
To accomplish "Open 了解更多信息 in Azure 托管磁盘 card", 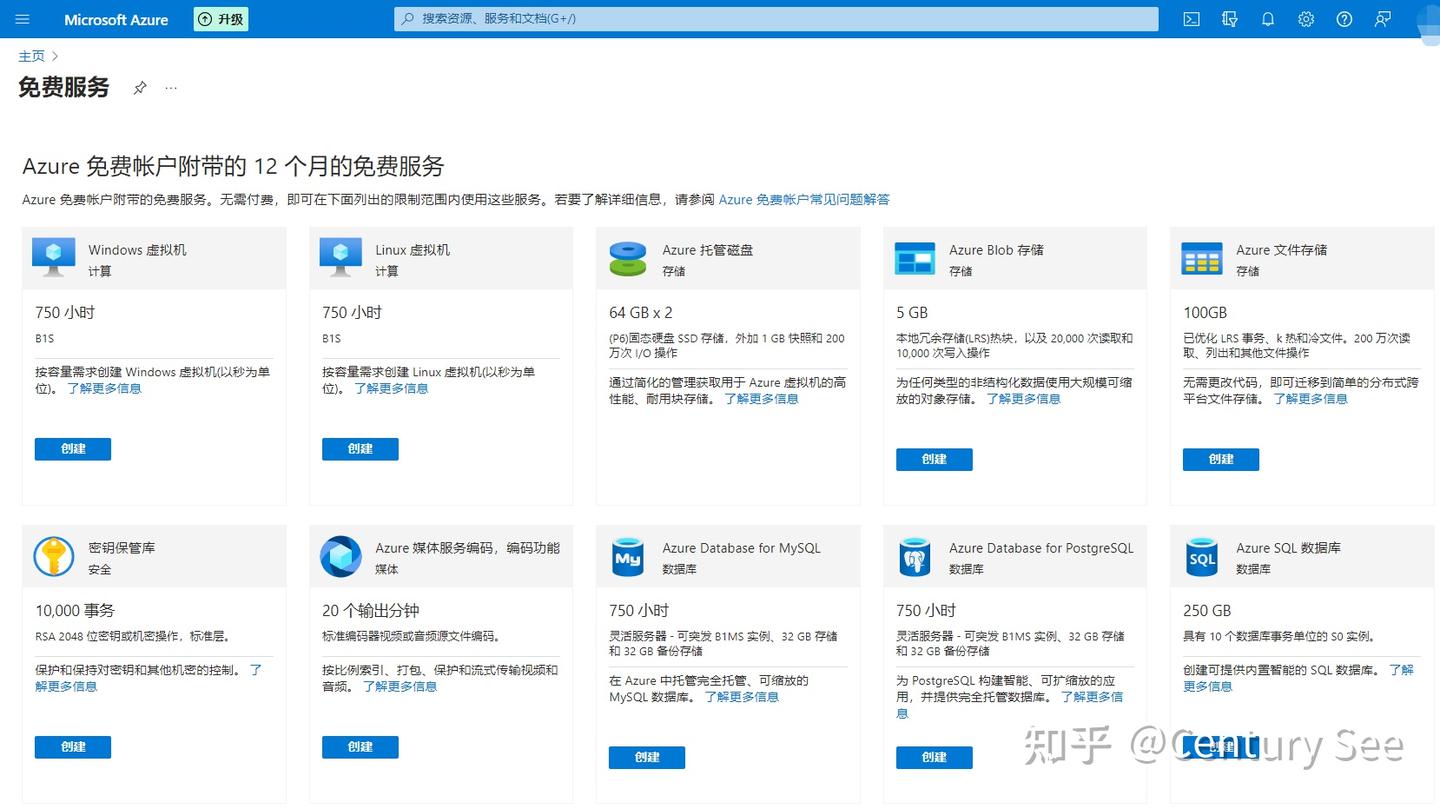I will [x=761, y=398].
